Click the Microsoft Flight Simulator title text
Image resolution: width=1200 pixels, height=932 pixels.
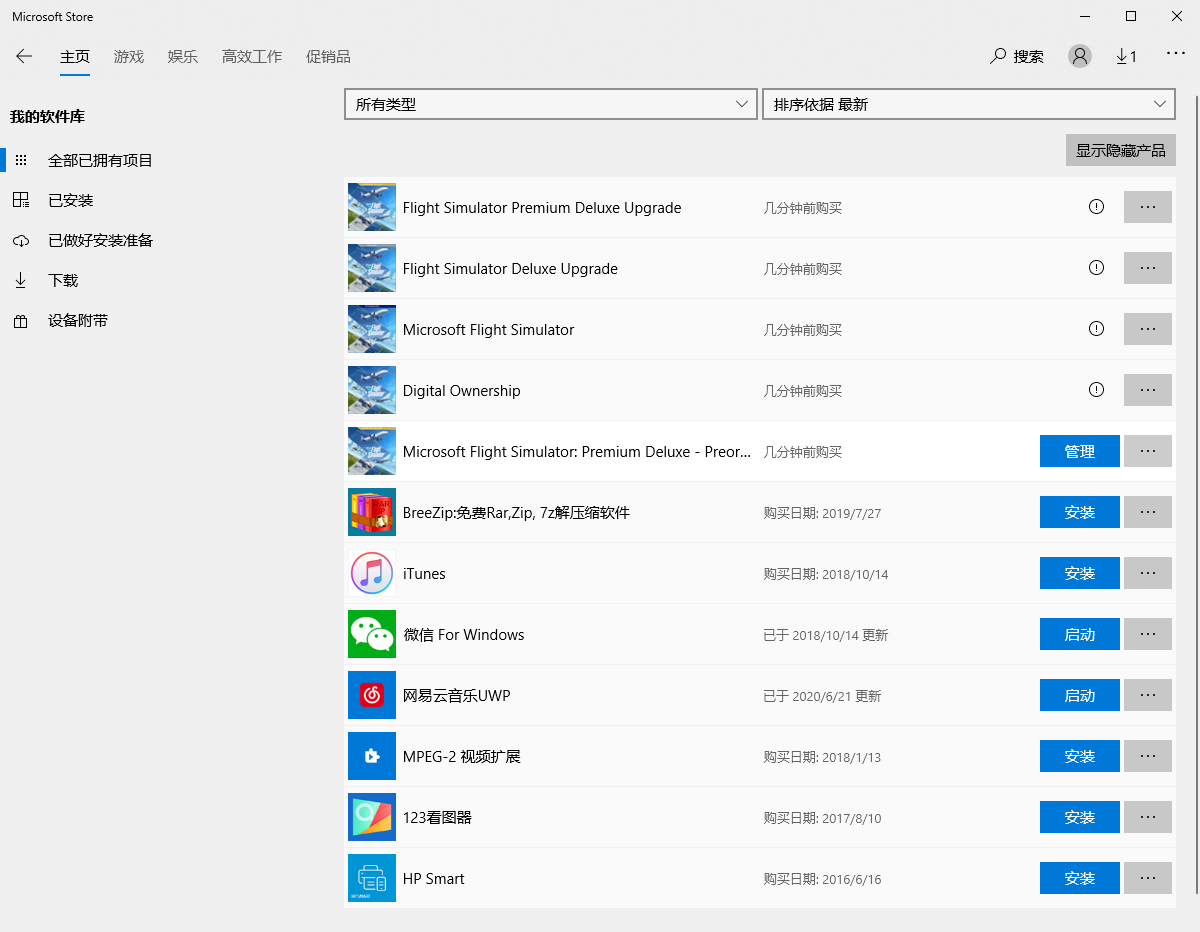(488, 329)
